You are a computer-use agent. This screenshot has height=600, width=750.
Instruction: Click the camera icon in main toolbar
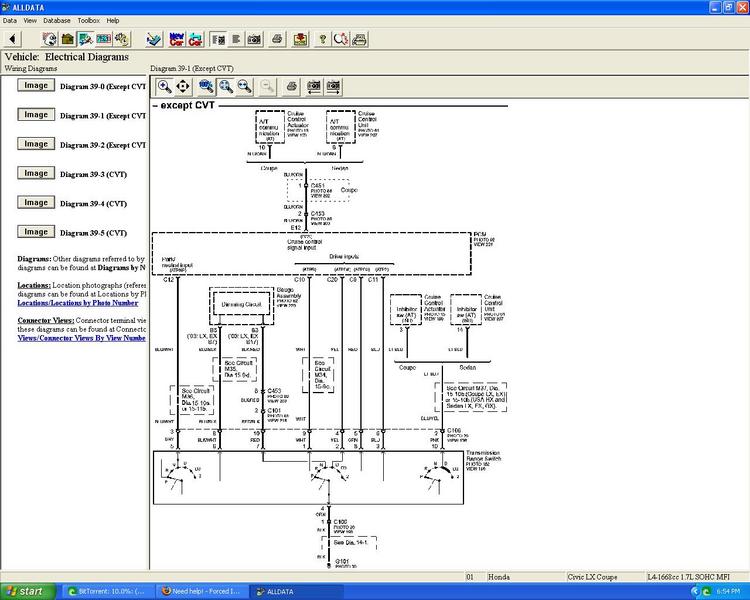pyautogui.click(x=254, y=39)
